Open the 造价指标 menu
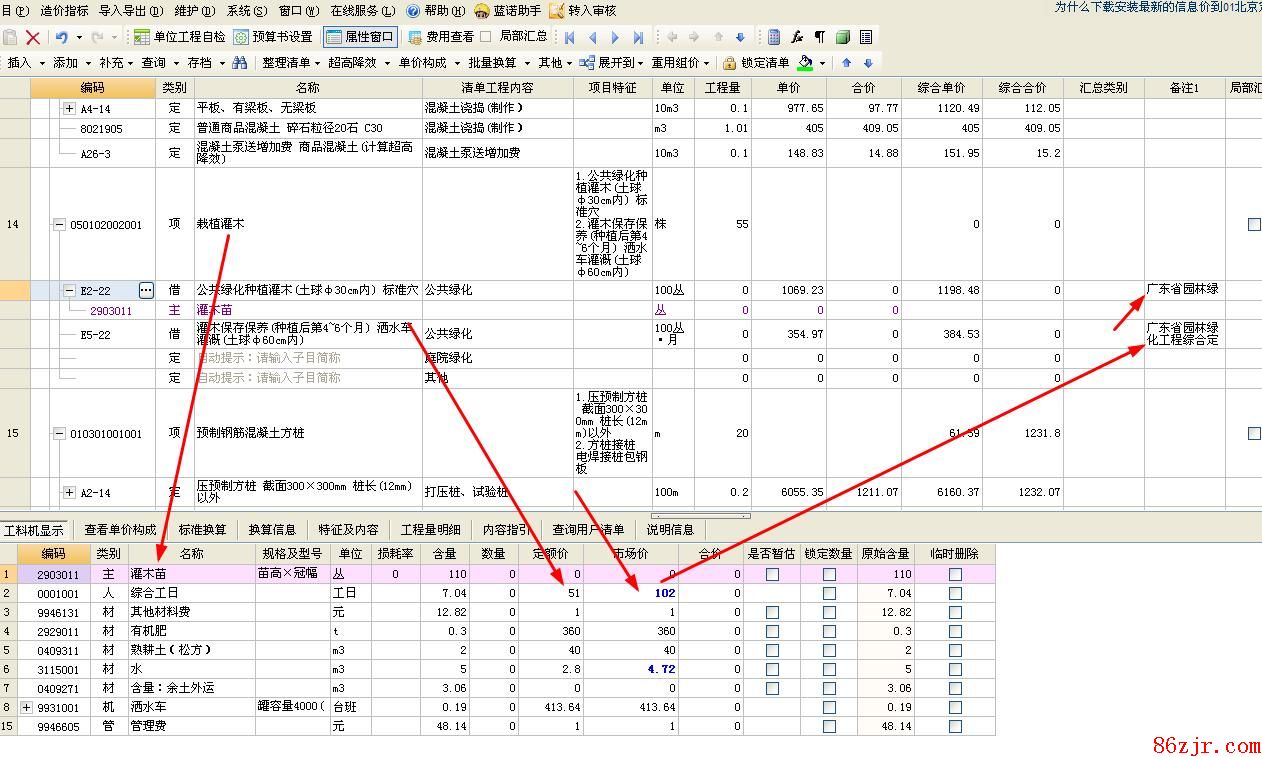Viewport: 1262px width, 757px height. pos(64,10)
